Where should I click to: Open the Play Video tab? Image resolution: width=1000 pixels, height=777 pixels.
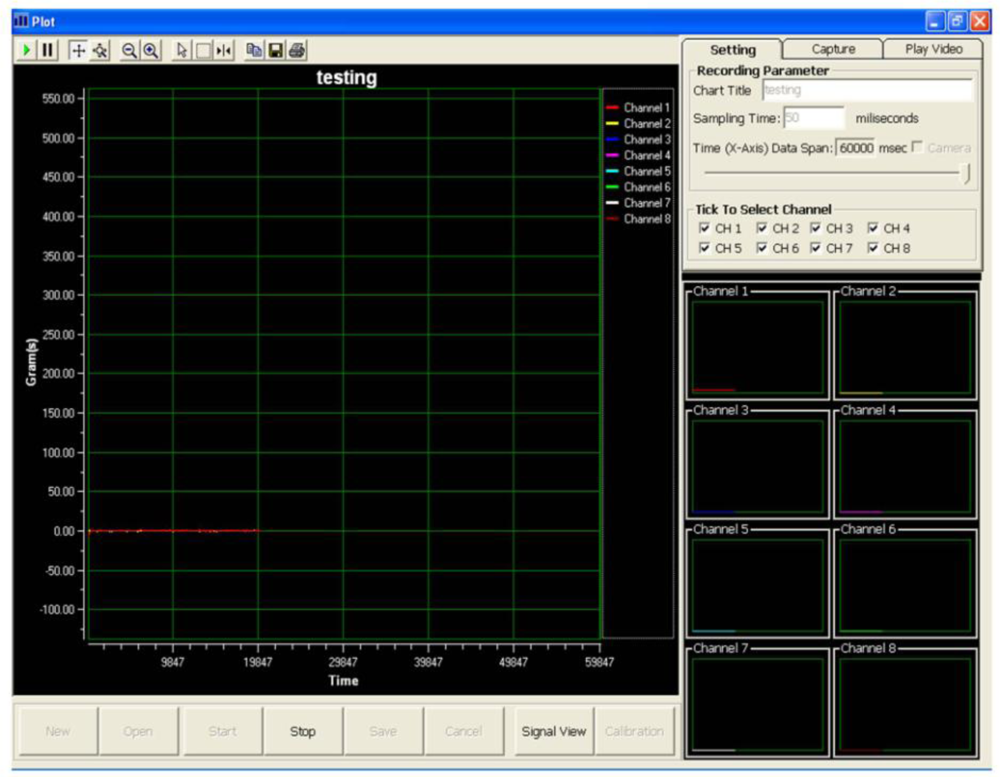point(933,49)
